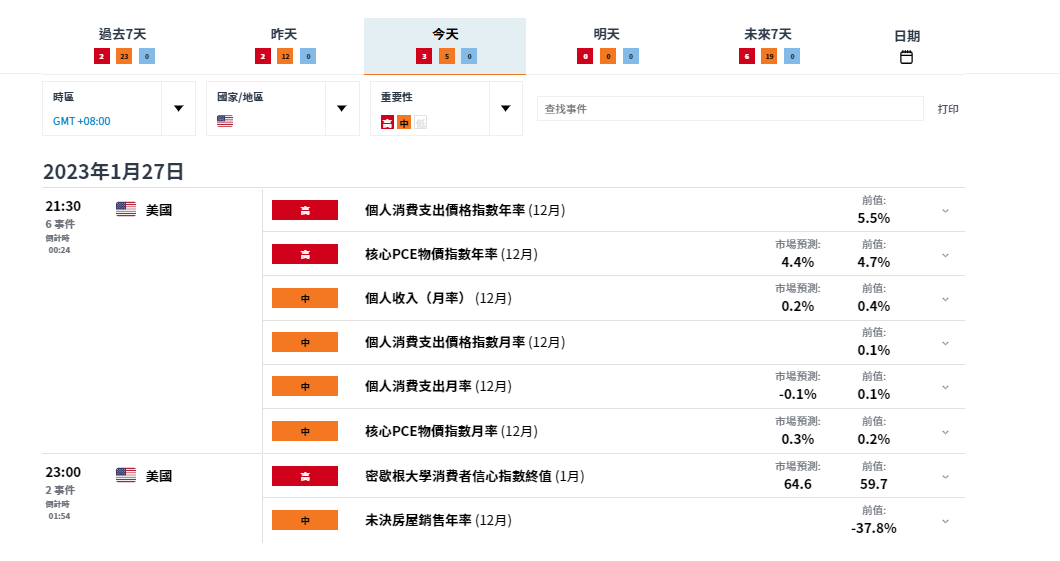The image size is (1060, 561).
Task: Toggle medium importance filter (中)
Action: click(404, 122)
